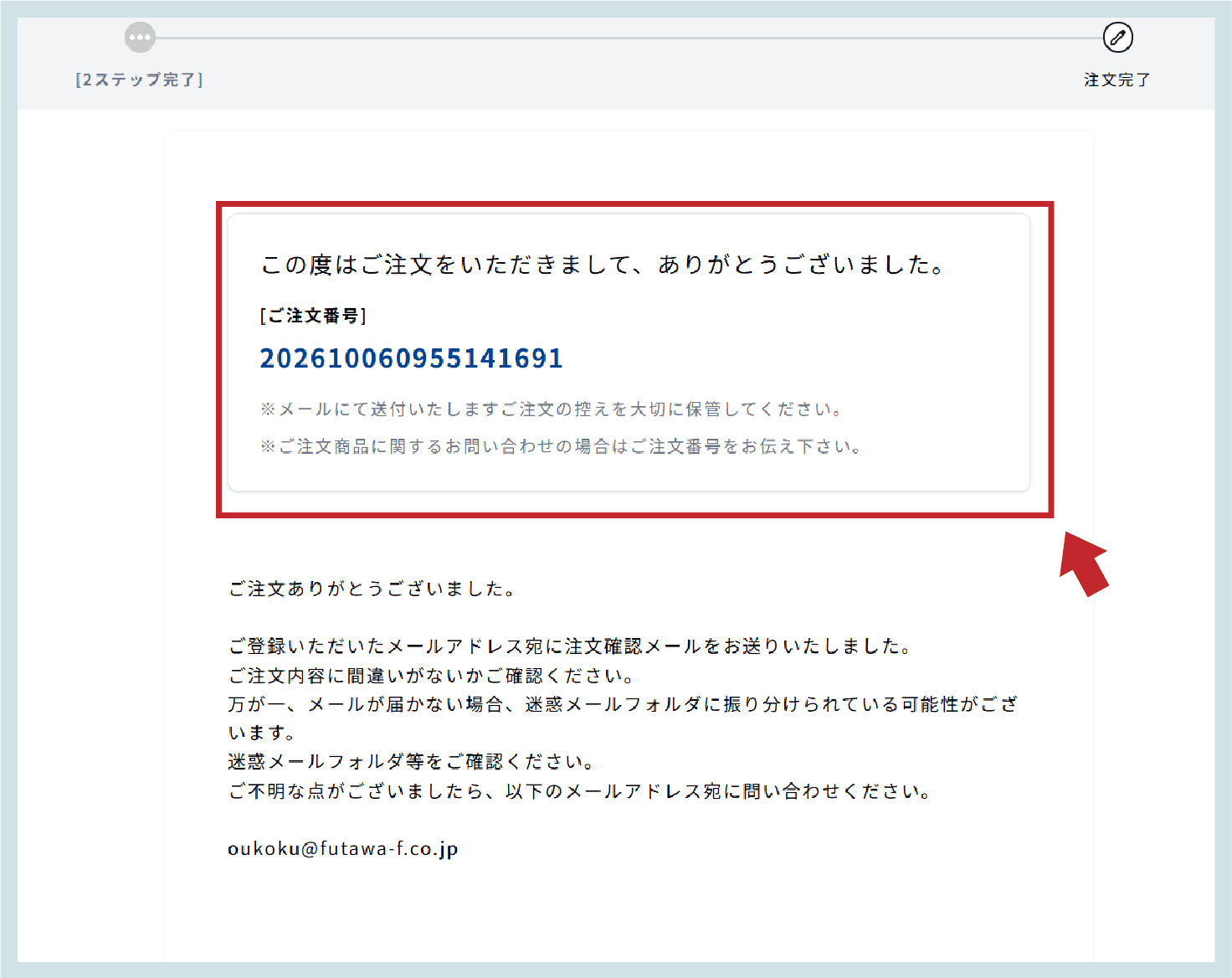Click the red arrow pointer graphic
Screen dimensions: 1232x978
click(1084, 564)
